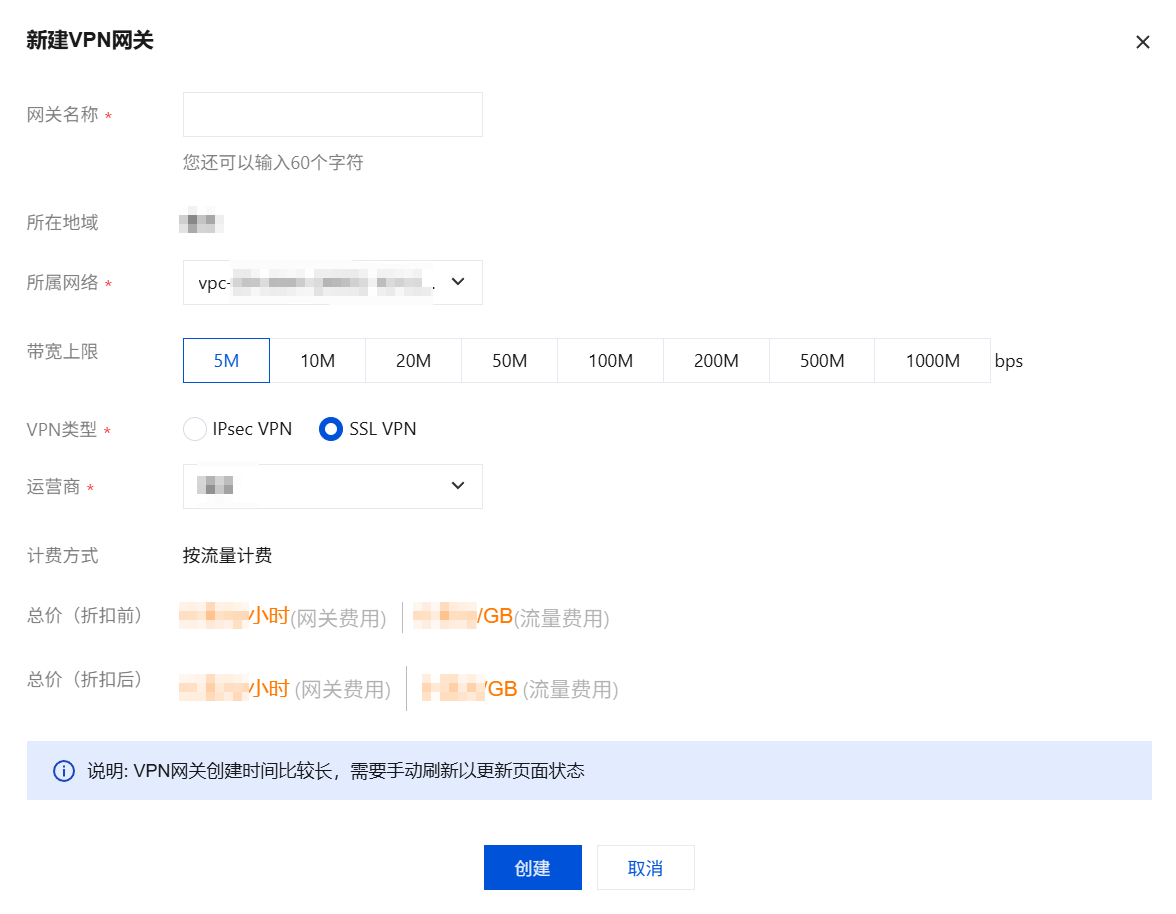This screenshot has height=914, width=1176.
Task: Set bandwidth limit to 50M
Action: pyautogui.click(x=509, y=361)
